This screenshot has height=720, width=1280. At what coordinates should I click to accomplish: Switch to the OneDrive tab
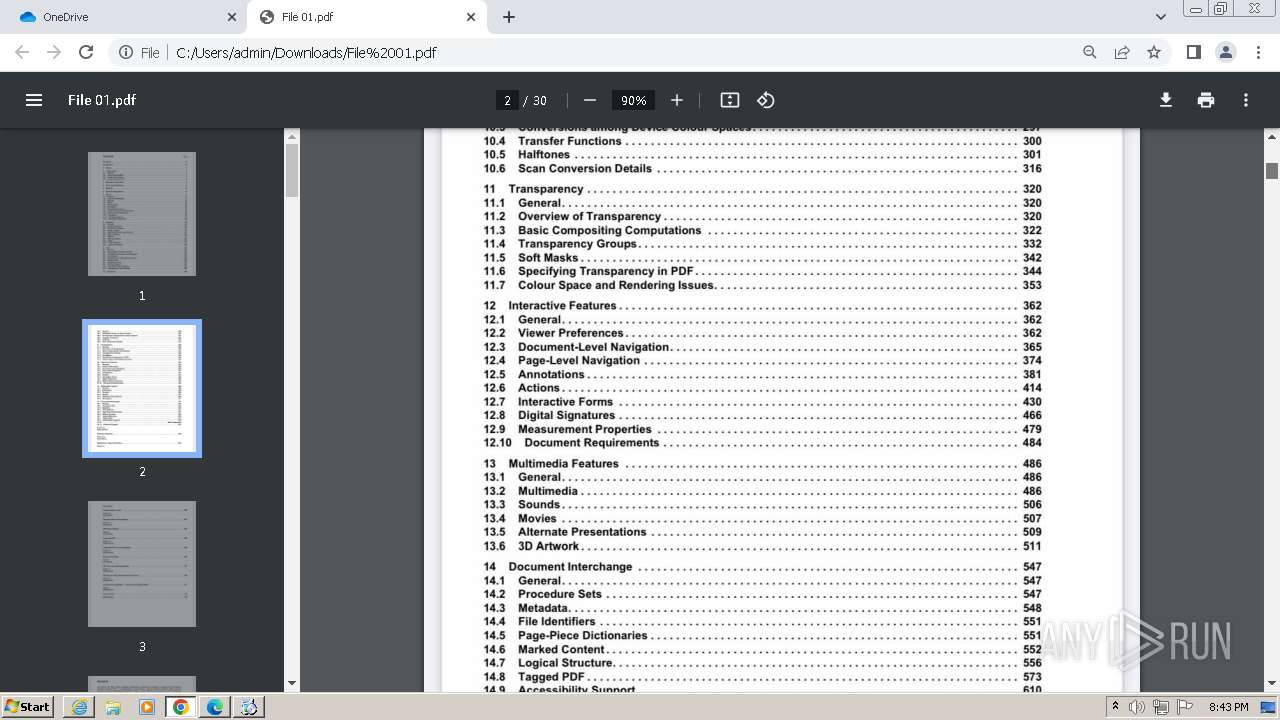(x=127, y=17)
